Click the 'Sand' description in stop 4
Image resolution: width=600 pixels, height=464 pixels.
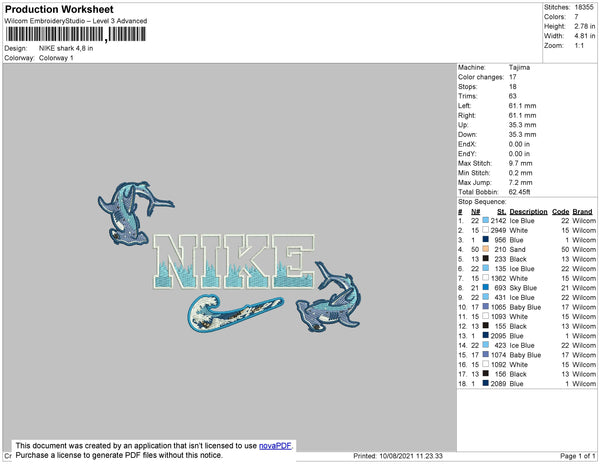point(517,249)
